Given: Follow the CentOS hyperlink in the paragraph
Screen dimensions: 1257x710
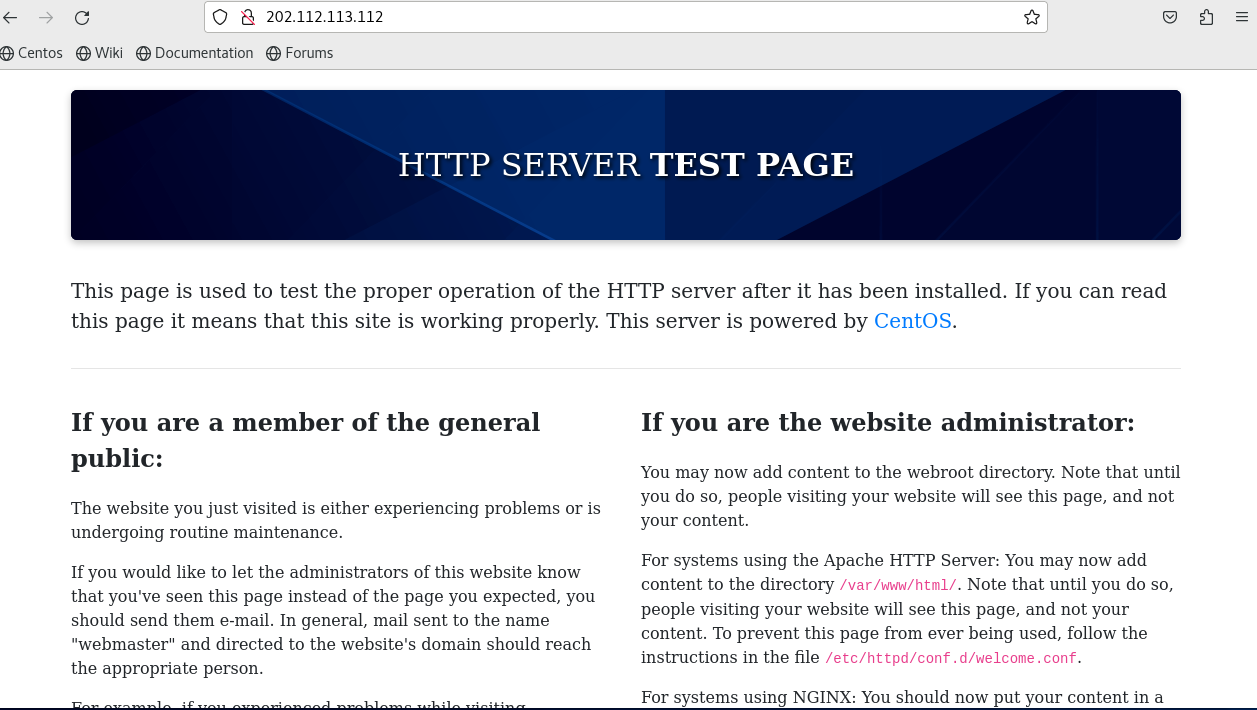Looking at the screenshot, I should click(x=912, y=321).
